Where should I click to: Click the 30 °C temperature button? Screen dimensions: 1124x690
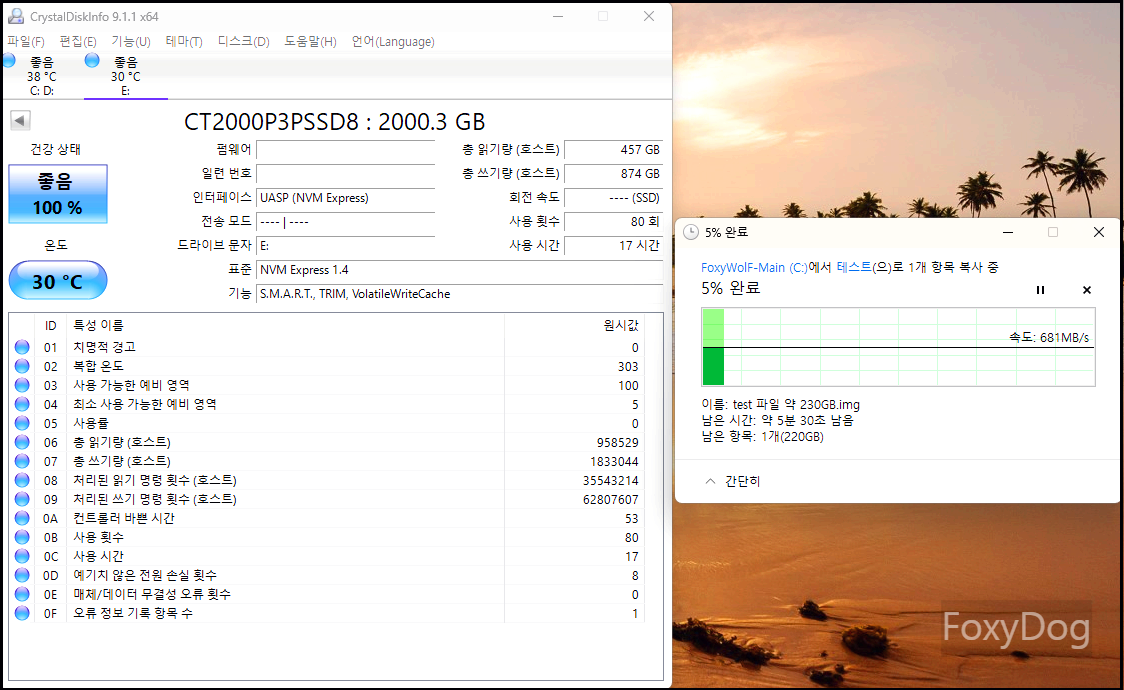(x=57, y=281)
